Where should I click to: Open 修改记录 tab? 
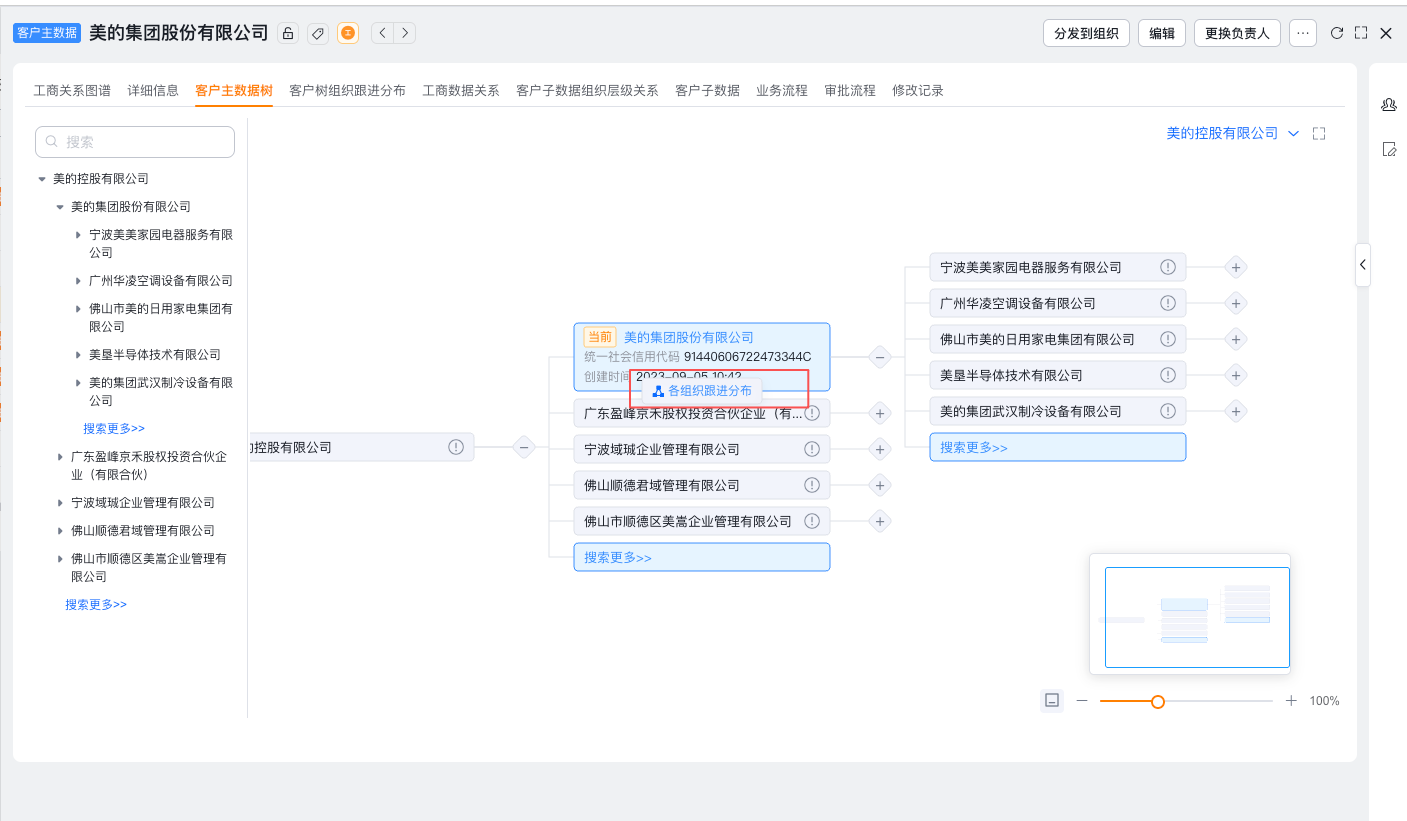918,90
